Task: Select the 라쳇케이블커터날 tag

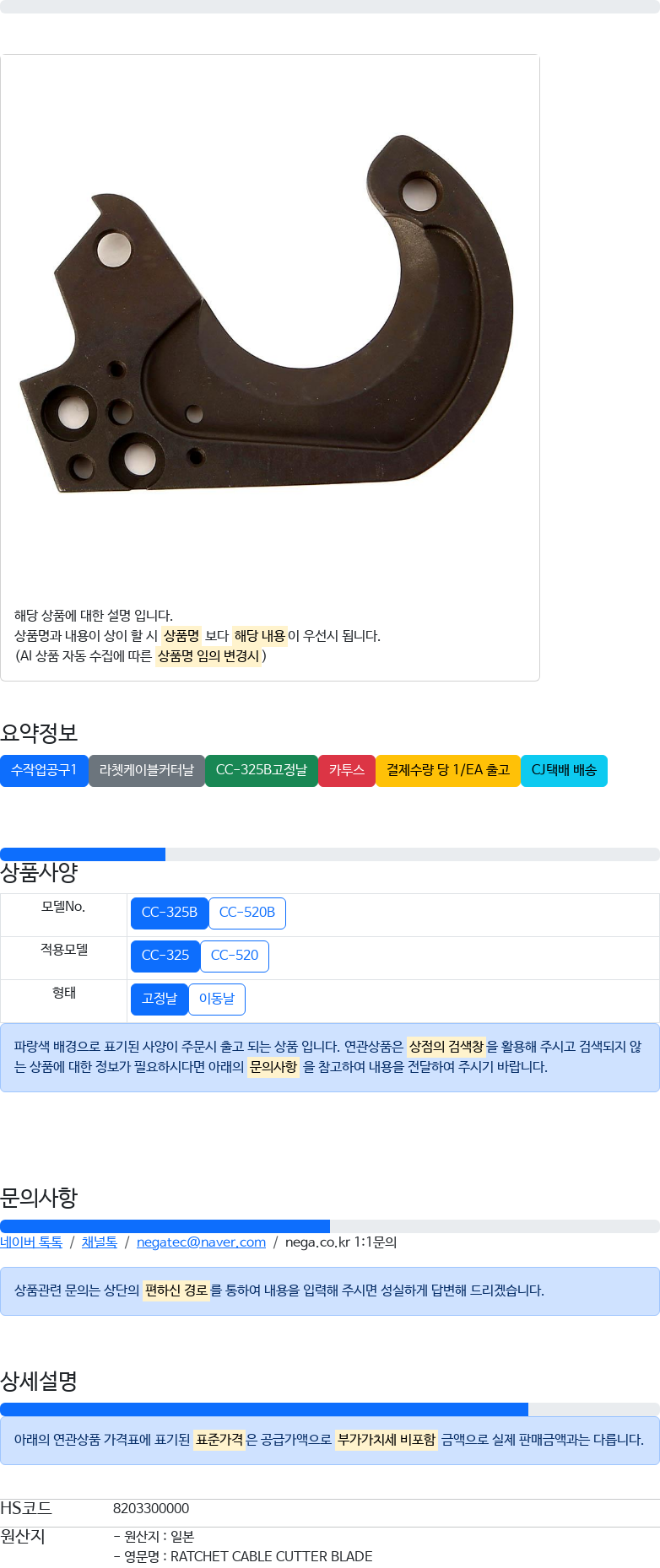Action: point(147,770)
